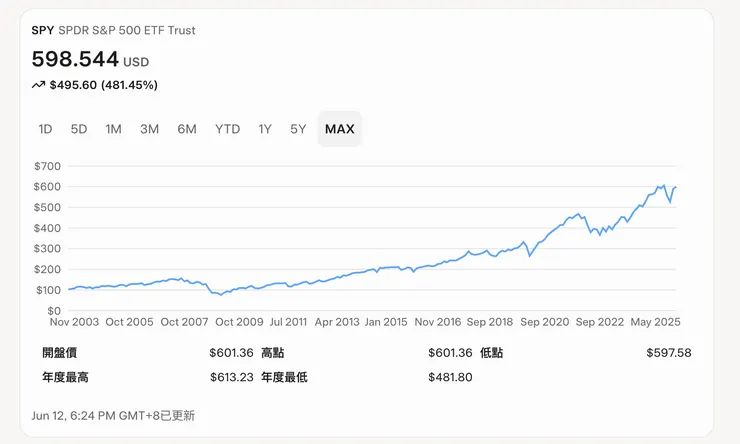Screen dimensions: 740x444
Task: Select the 5D time range tab
Action: [x=79, y=129]
